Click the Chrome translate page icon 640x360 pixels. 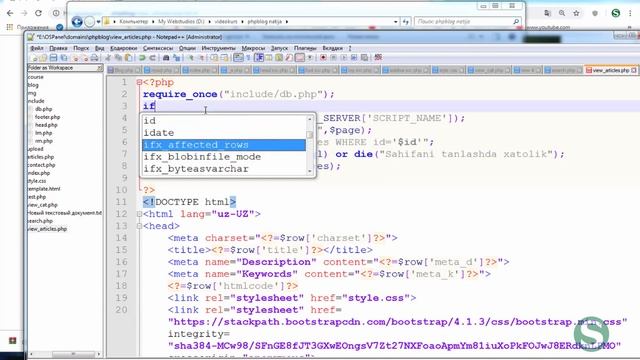(x=547, y=13)
